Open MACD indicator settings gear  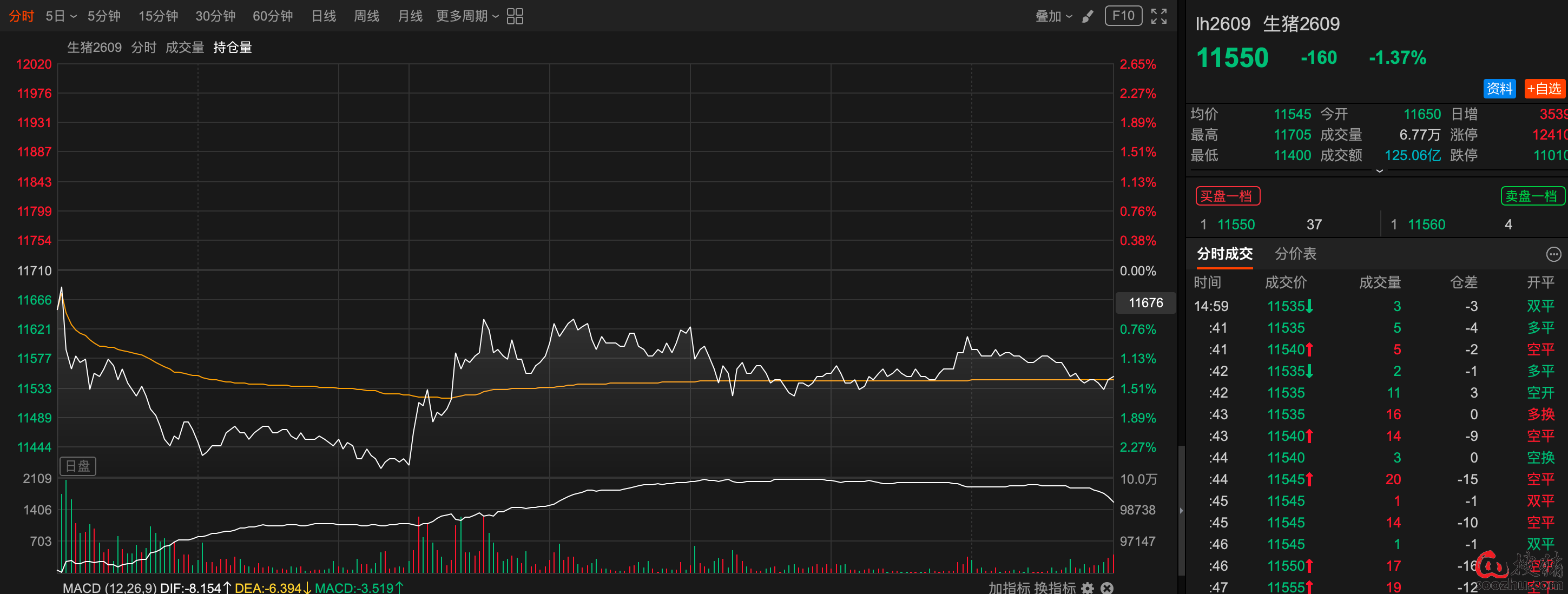pyautogui.click(x=1087, y=588)
